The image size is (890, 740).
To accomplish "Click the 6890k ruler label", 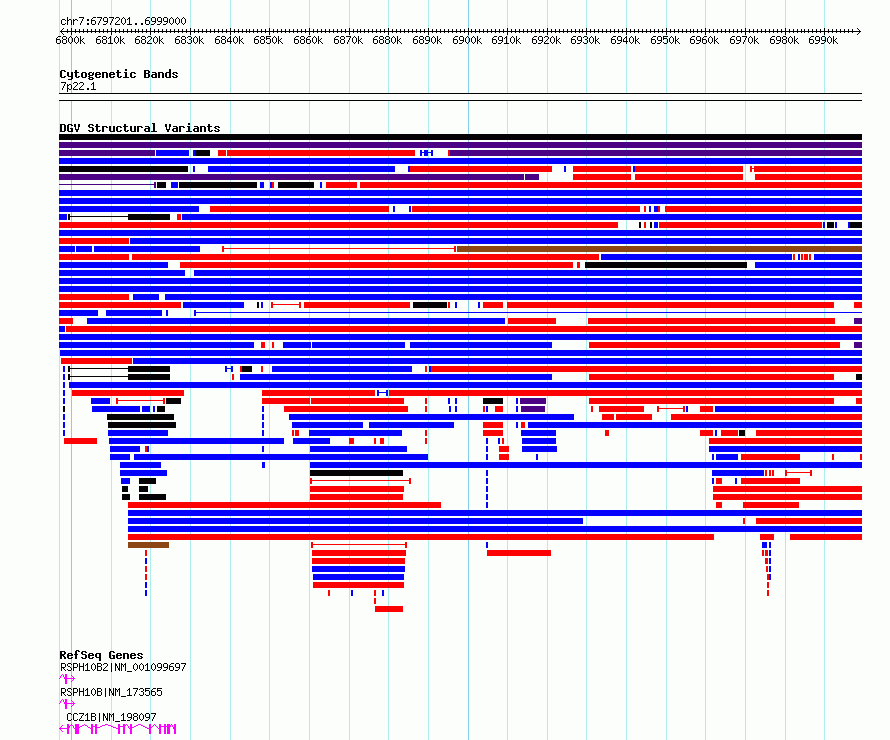I will point(427,40).
